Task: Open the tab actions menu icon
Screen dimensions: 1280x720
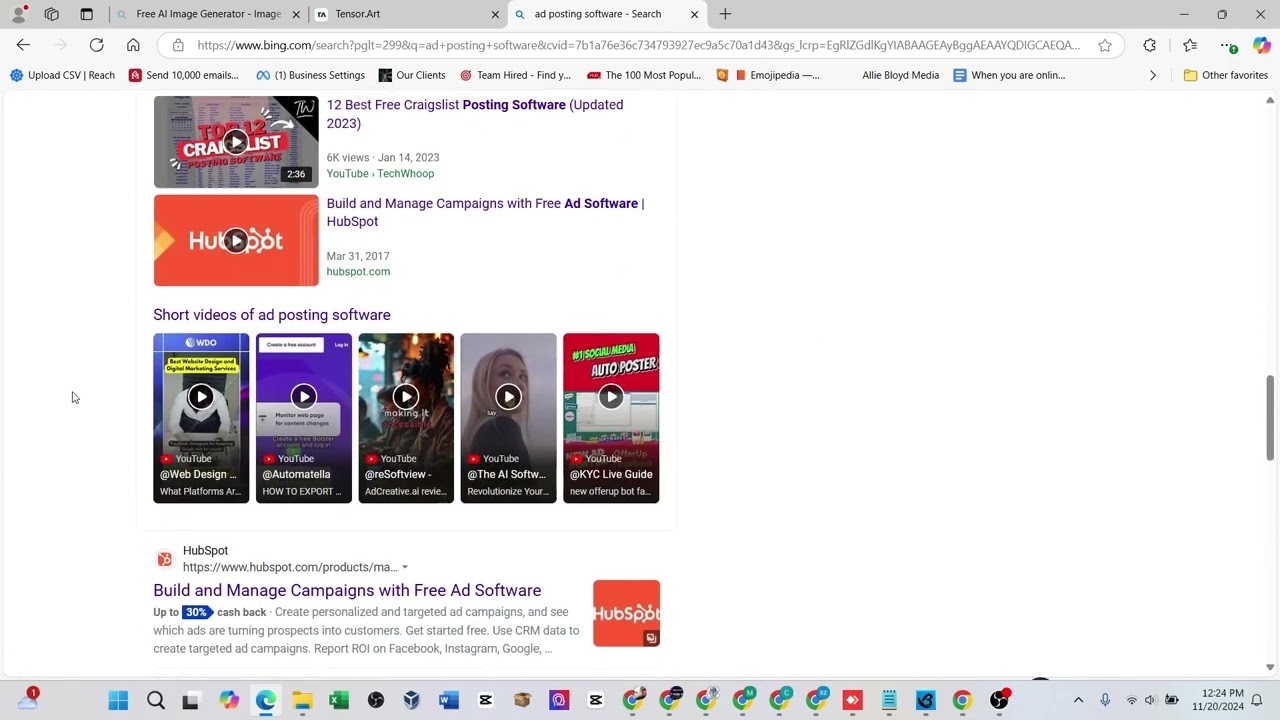Action: [87, 14]
